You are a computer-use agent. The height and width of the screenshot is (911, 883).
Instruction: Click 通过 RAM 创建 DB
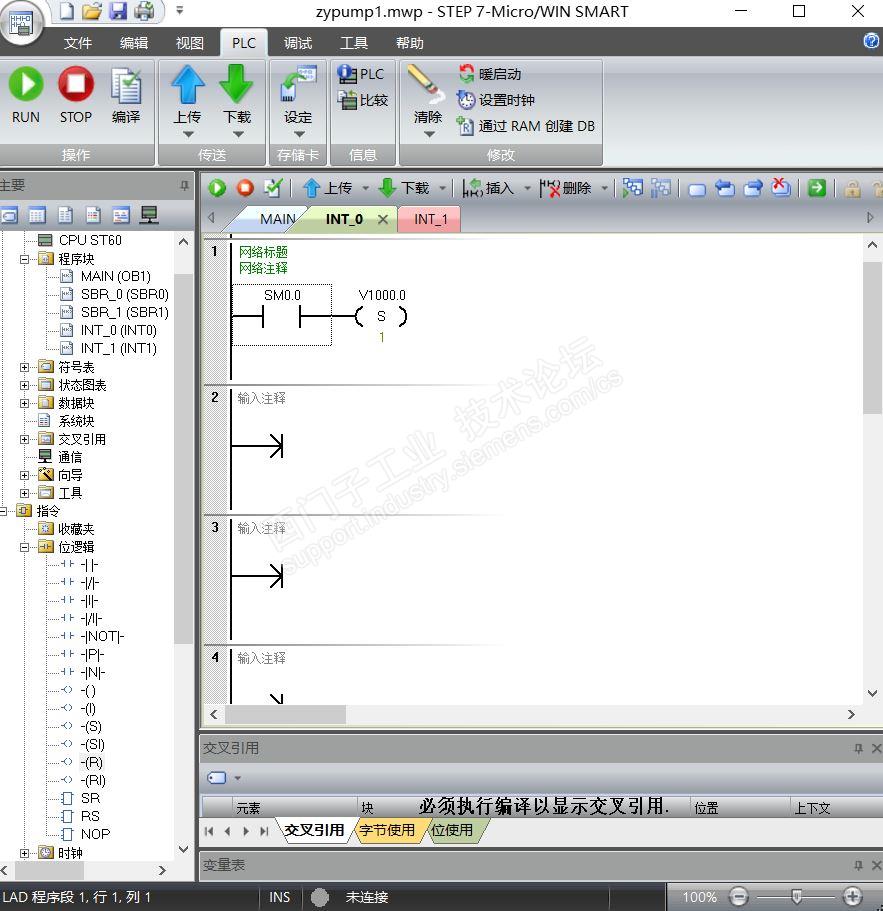point(525,126)
